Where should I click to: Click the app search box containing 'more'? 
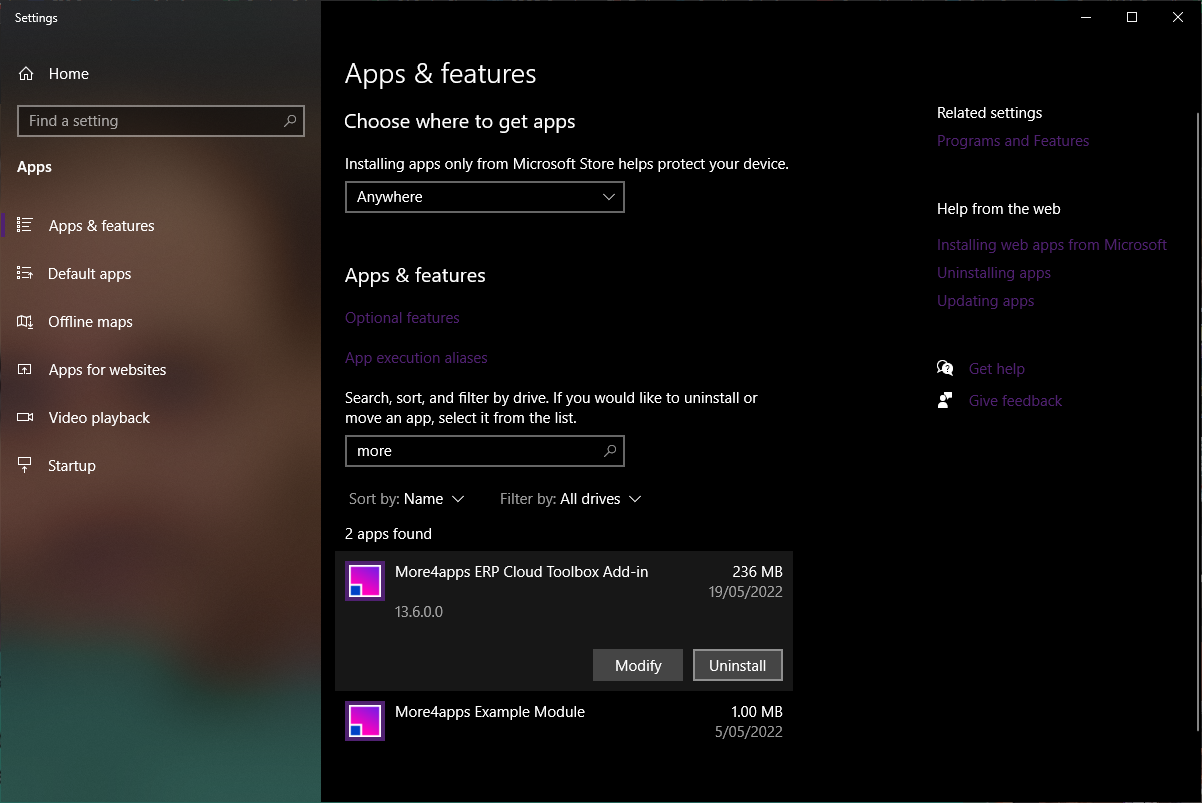tap(485, 451)
